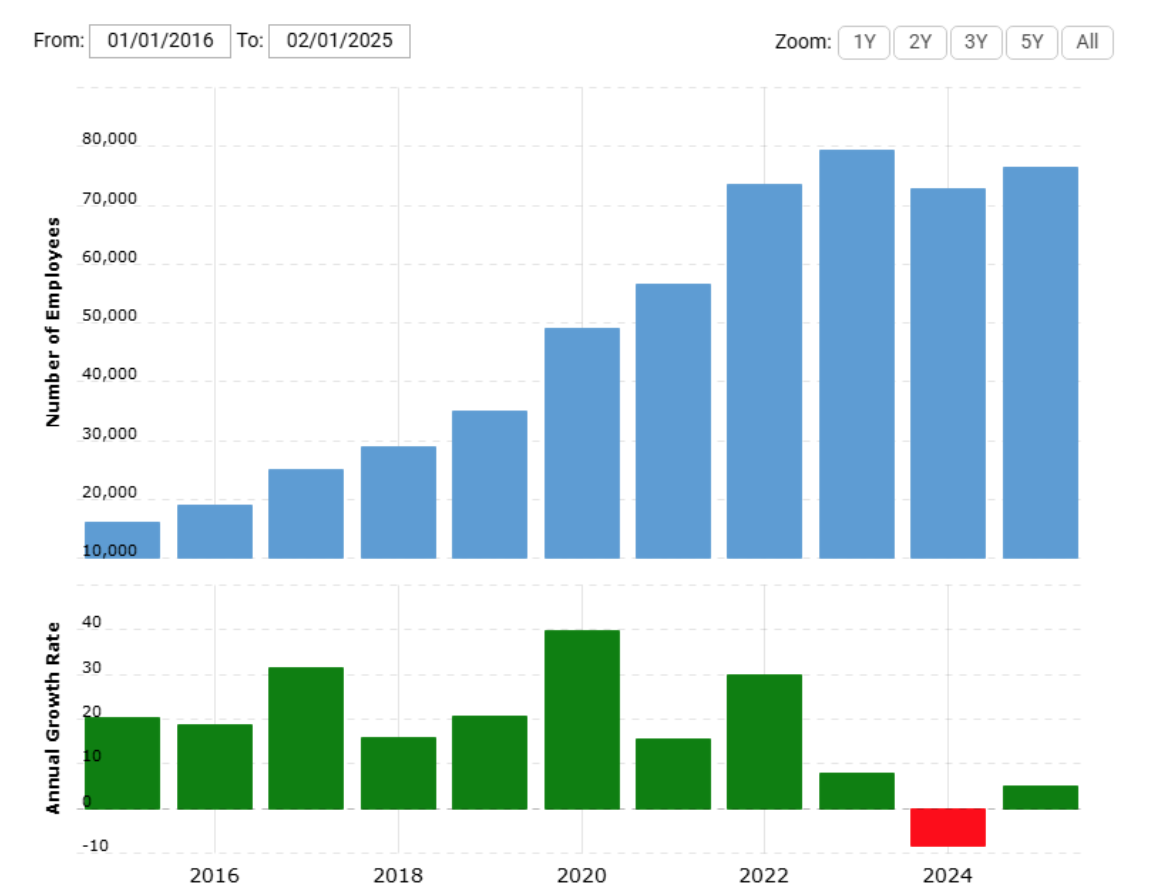Screen dimensions: 1152x894
Task: Click the rightmost green growth rate bar
Action: pos(1040,797)
